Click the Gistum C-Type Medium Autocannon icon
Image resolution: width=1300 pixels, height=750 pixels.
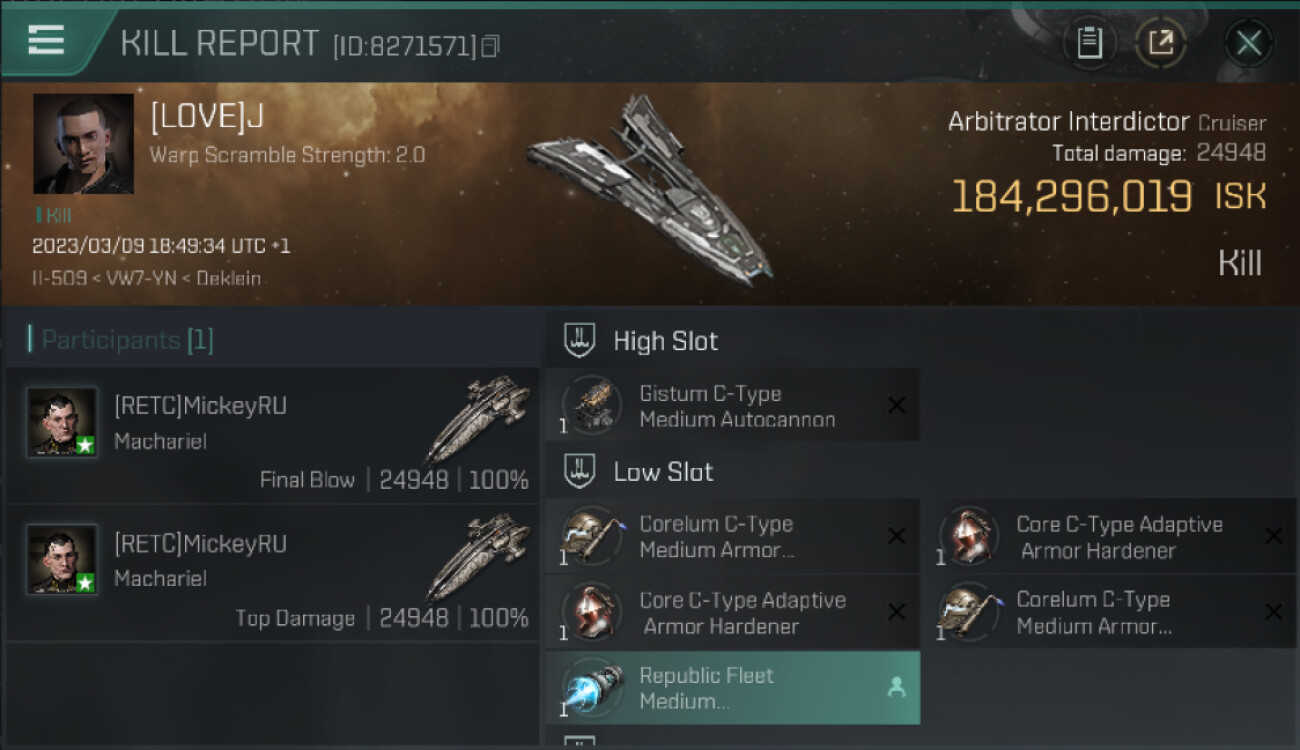(592, 406)
